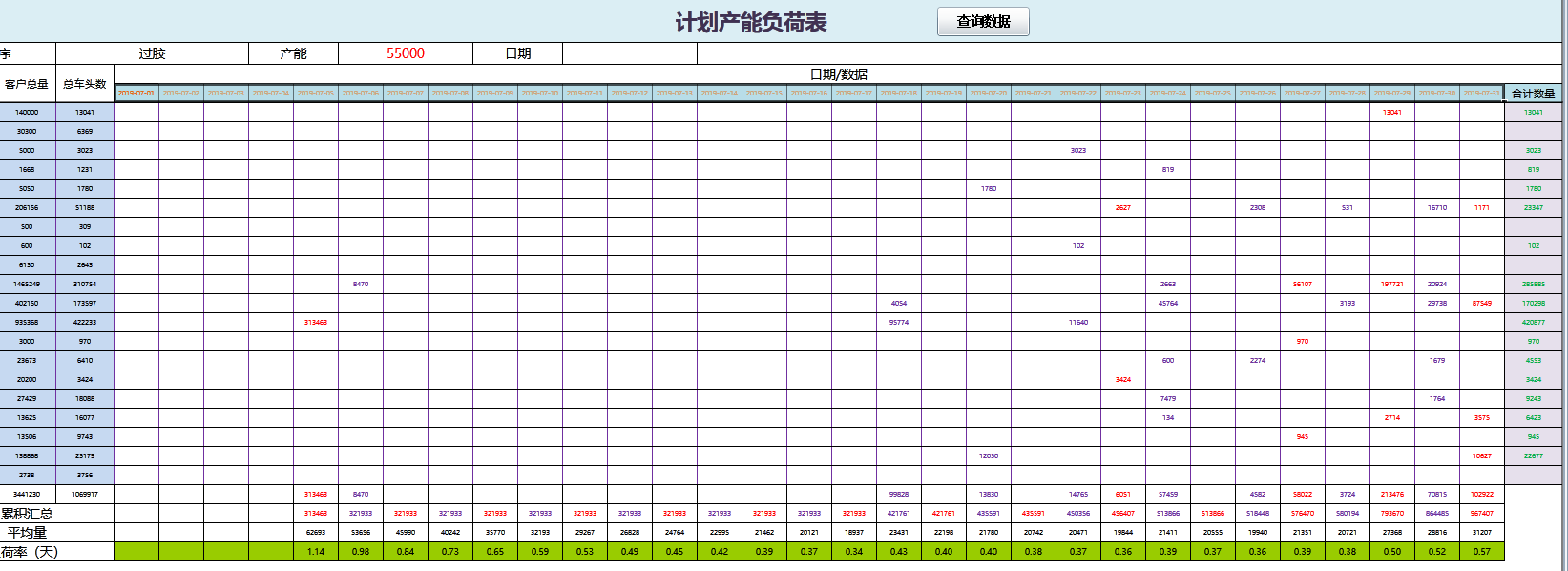
Task: Click the empty field right of 日期
Action: [x=630, y=53]
